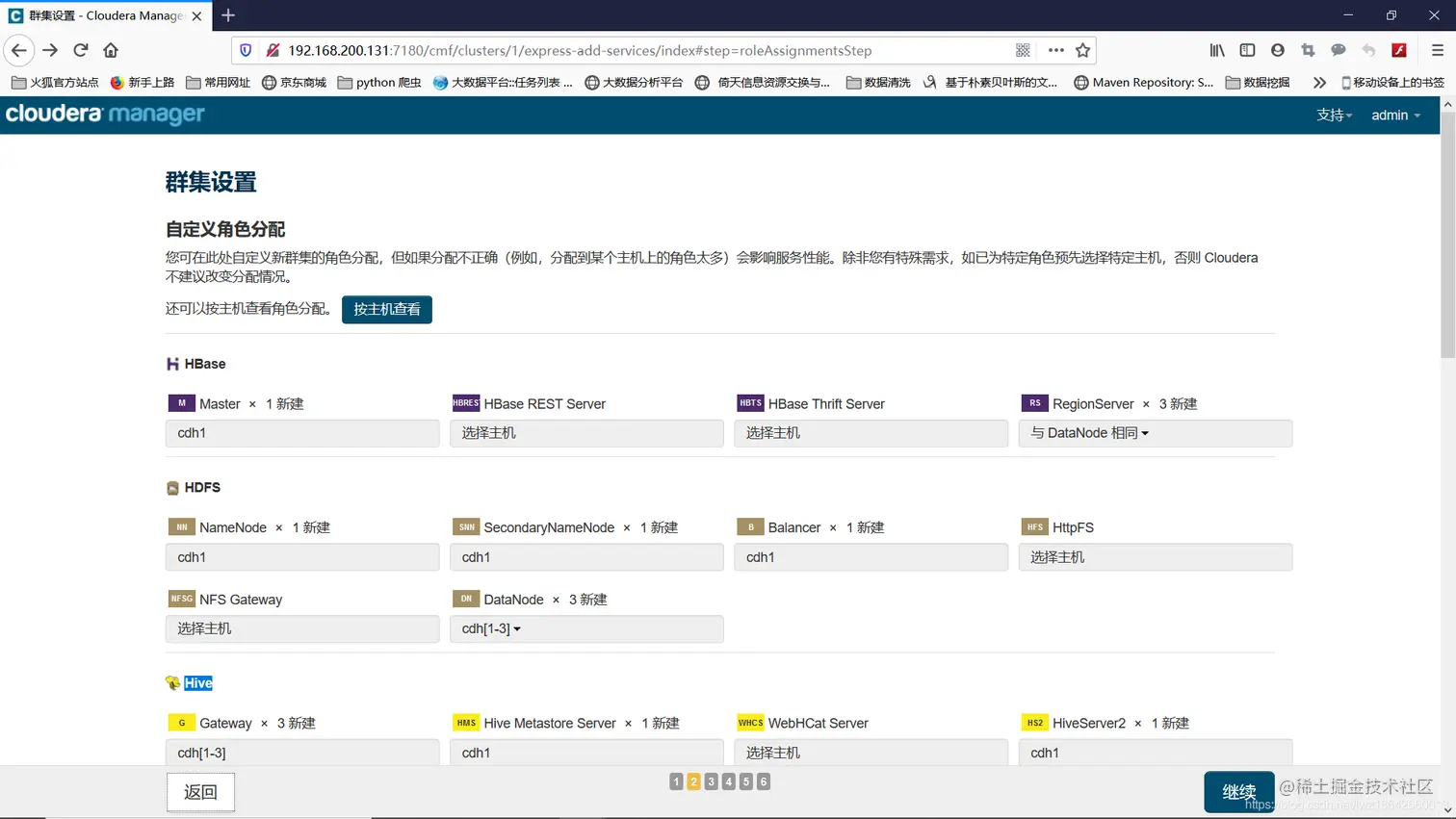The height and width of the screenshot is (819, 1456).
Task: Click the 按主机查看 view by host button
Action: (387, 309)
